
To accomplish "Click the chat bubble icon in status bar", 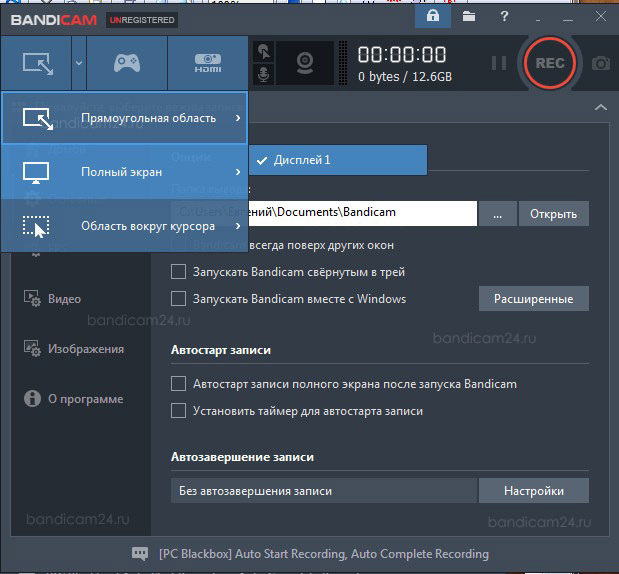I will click(140, 554).
